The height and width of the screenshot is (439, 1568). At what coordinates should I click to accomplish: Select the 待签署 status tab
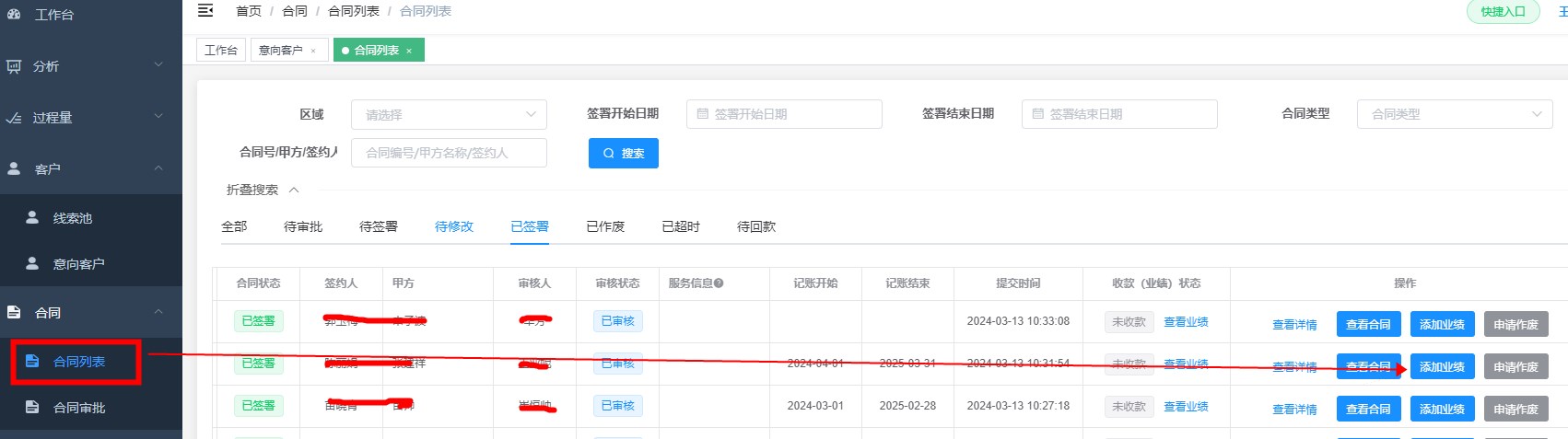379,226
